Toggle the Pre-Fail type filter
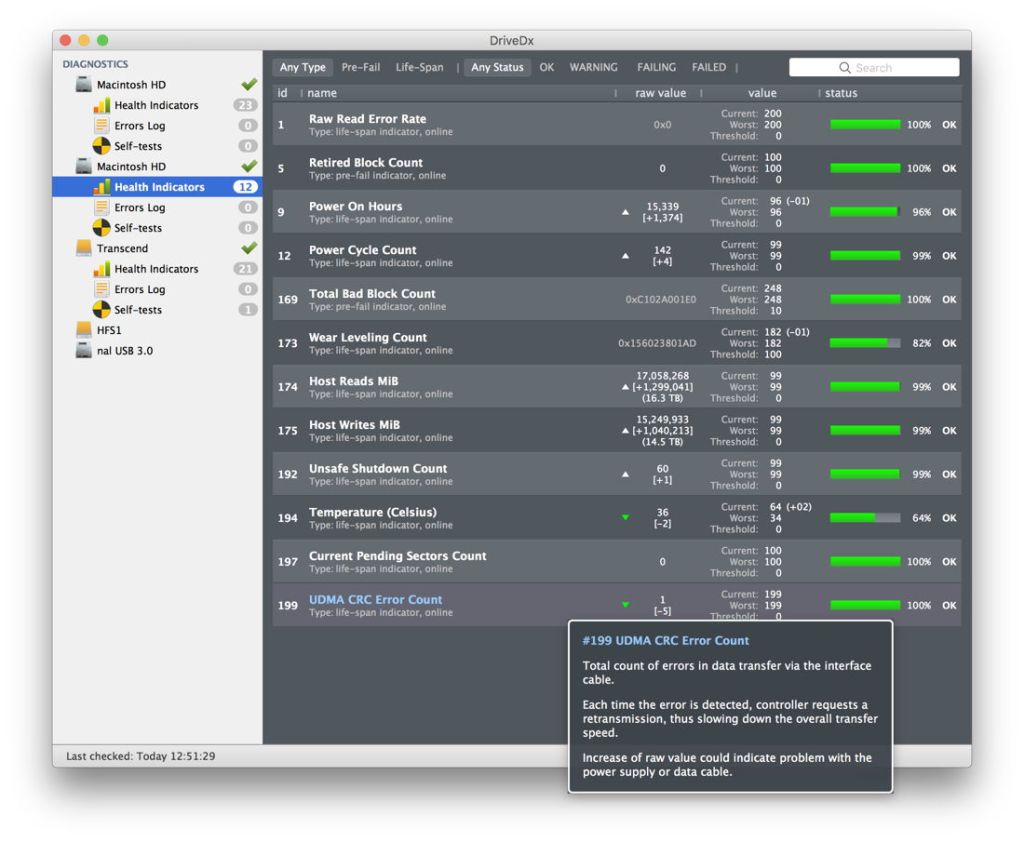 point(360,68)
